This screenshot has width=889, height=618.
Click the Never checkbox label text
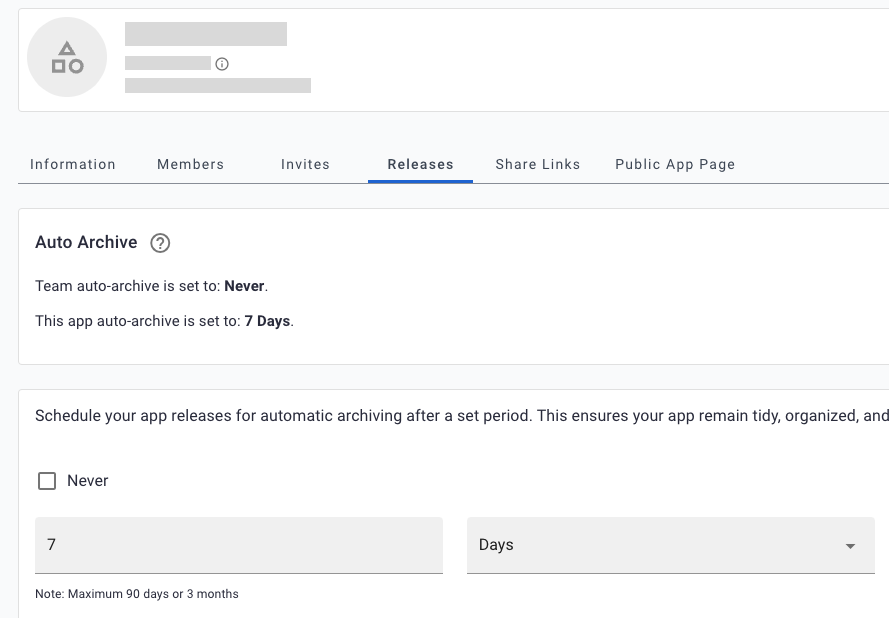(88, 481)
